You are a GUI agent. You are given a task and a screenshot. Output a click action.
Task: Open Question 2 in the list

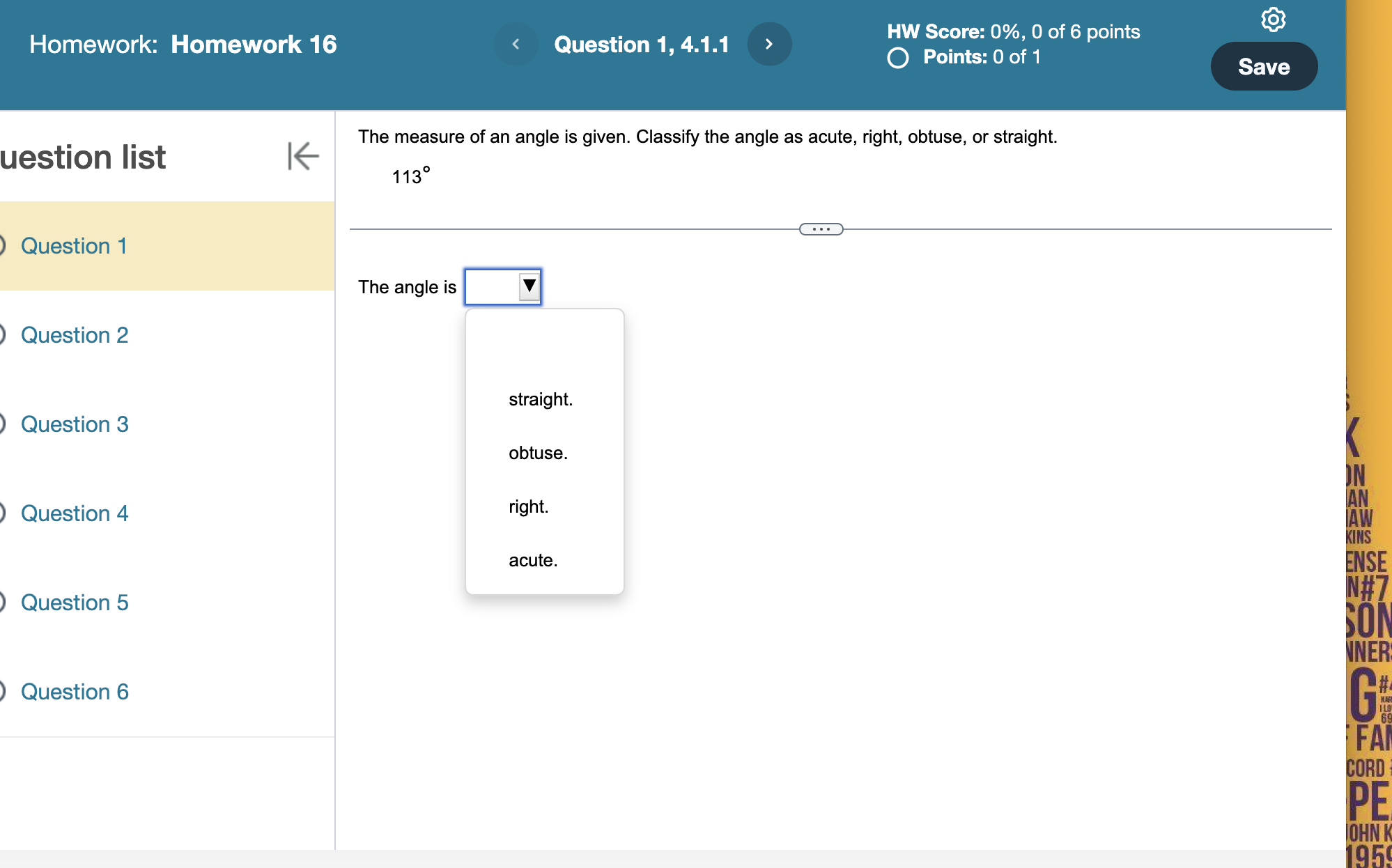(75, 335)
